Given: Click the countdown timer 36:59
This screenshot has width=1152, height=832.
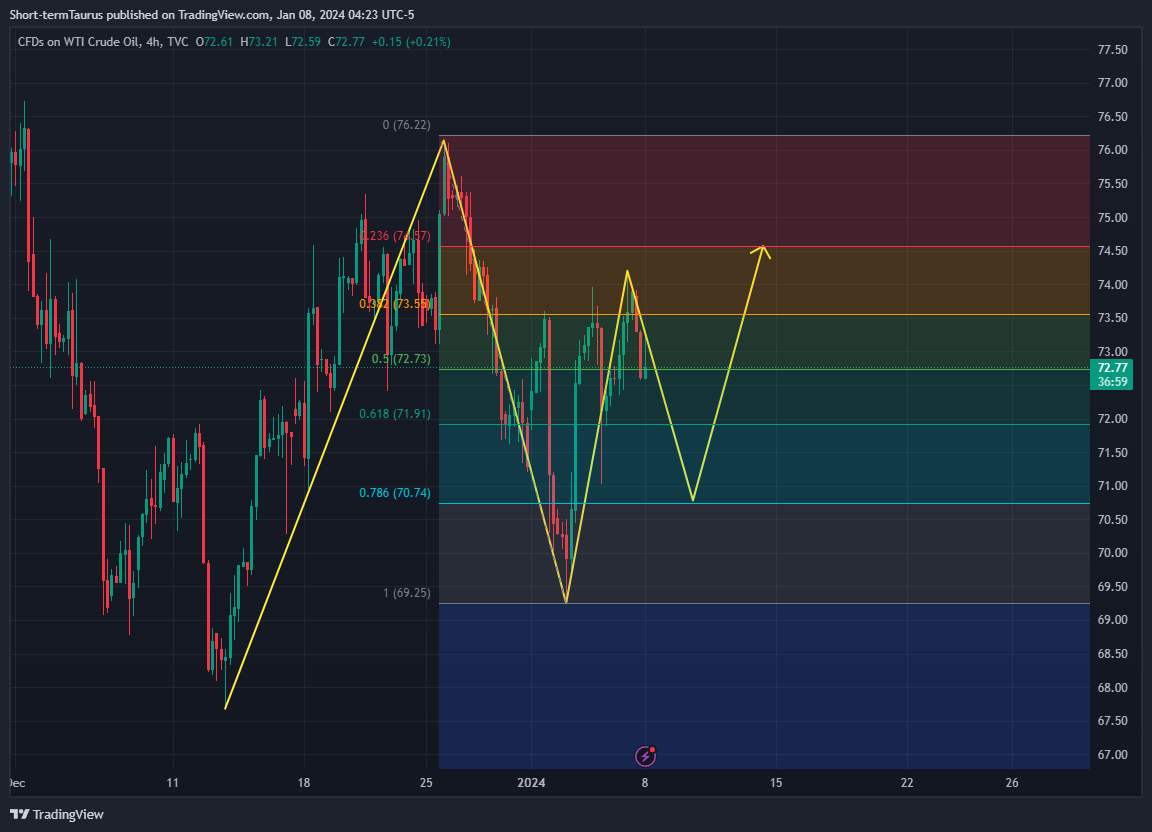Looking at the screenshot, I should 1112,381.
